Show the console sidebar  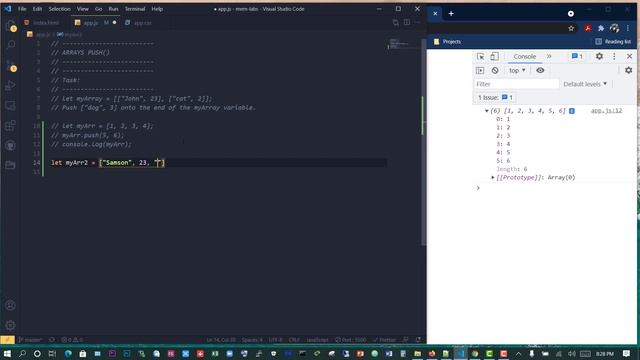[480, 70]
